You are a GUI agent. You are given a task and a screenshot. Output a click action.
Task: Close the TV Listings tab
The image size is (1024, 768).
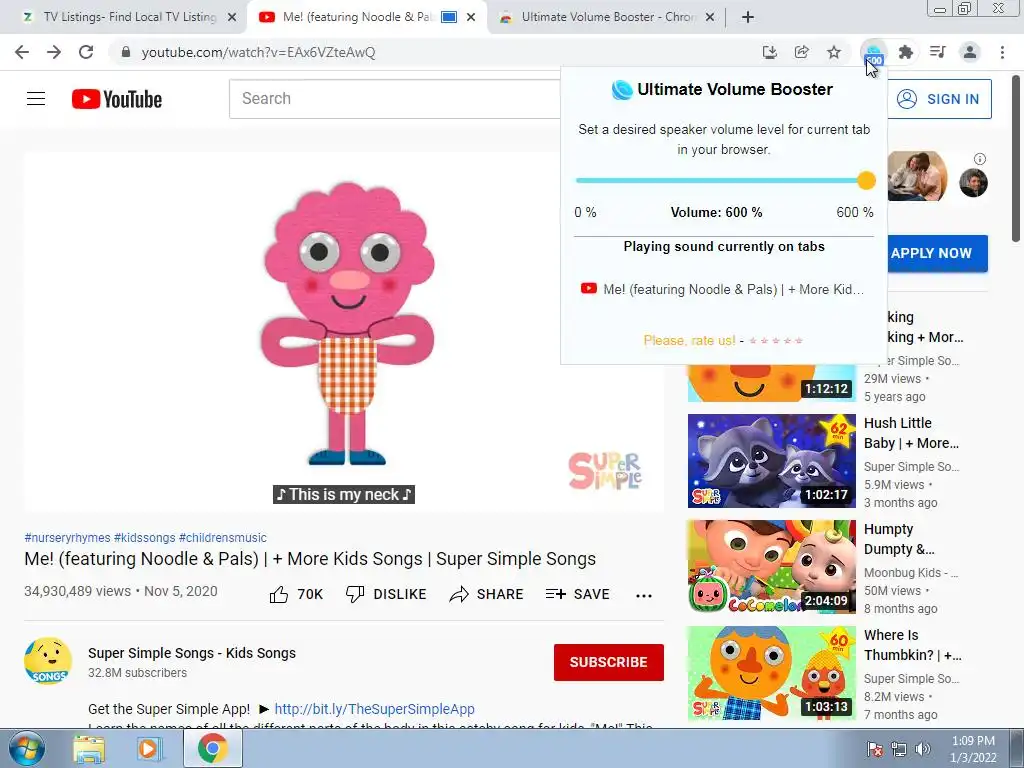(x=232, y=18)
